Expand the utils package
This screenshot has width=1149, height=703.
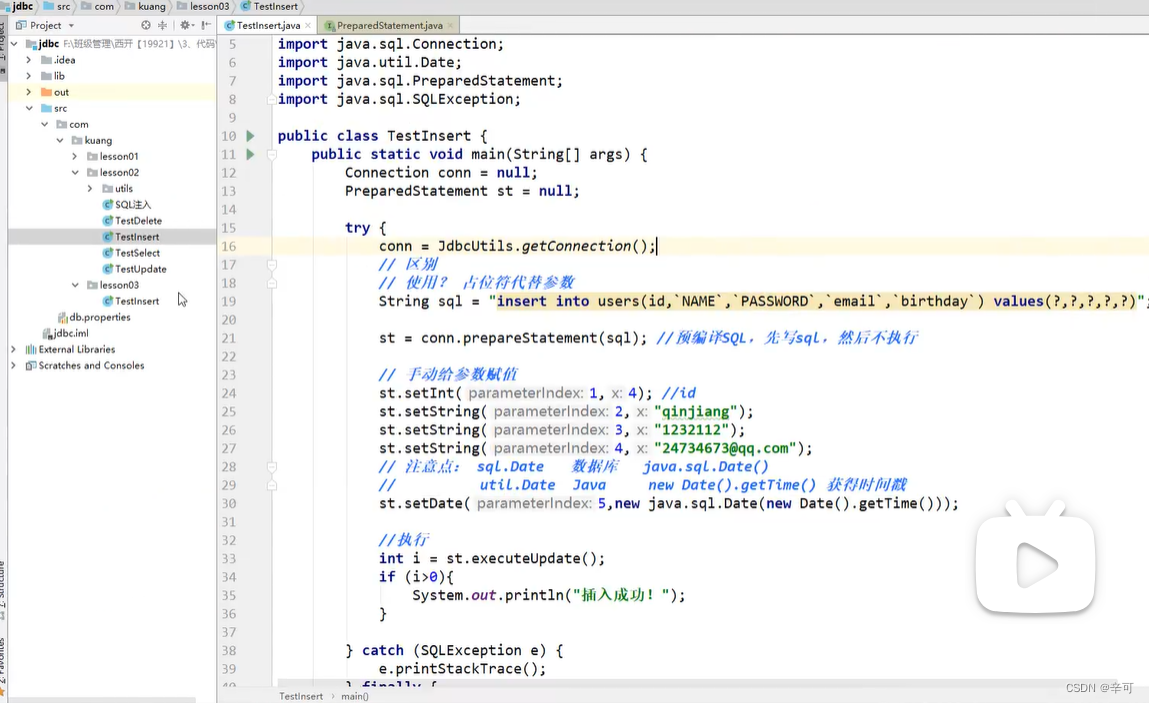click(90, 189)
